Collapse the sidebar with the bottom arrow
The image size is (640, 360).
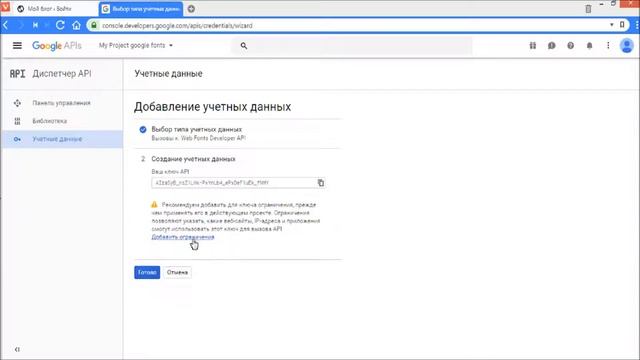coord(17,349)
